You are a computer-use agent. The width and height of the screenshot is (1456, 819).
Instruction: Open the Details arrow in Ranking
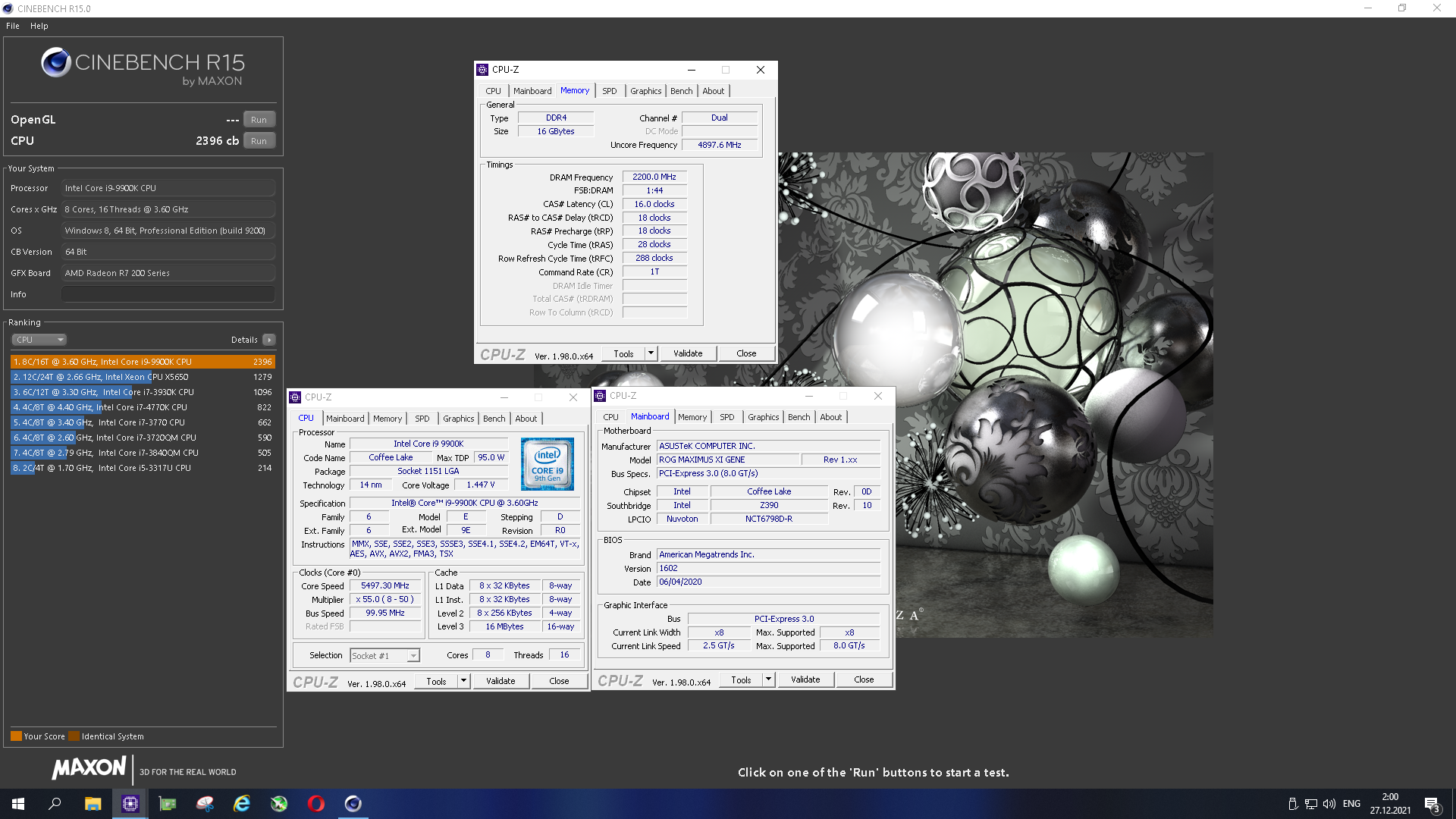click(269, 340)
